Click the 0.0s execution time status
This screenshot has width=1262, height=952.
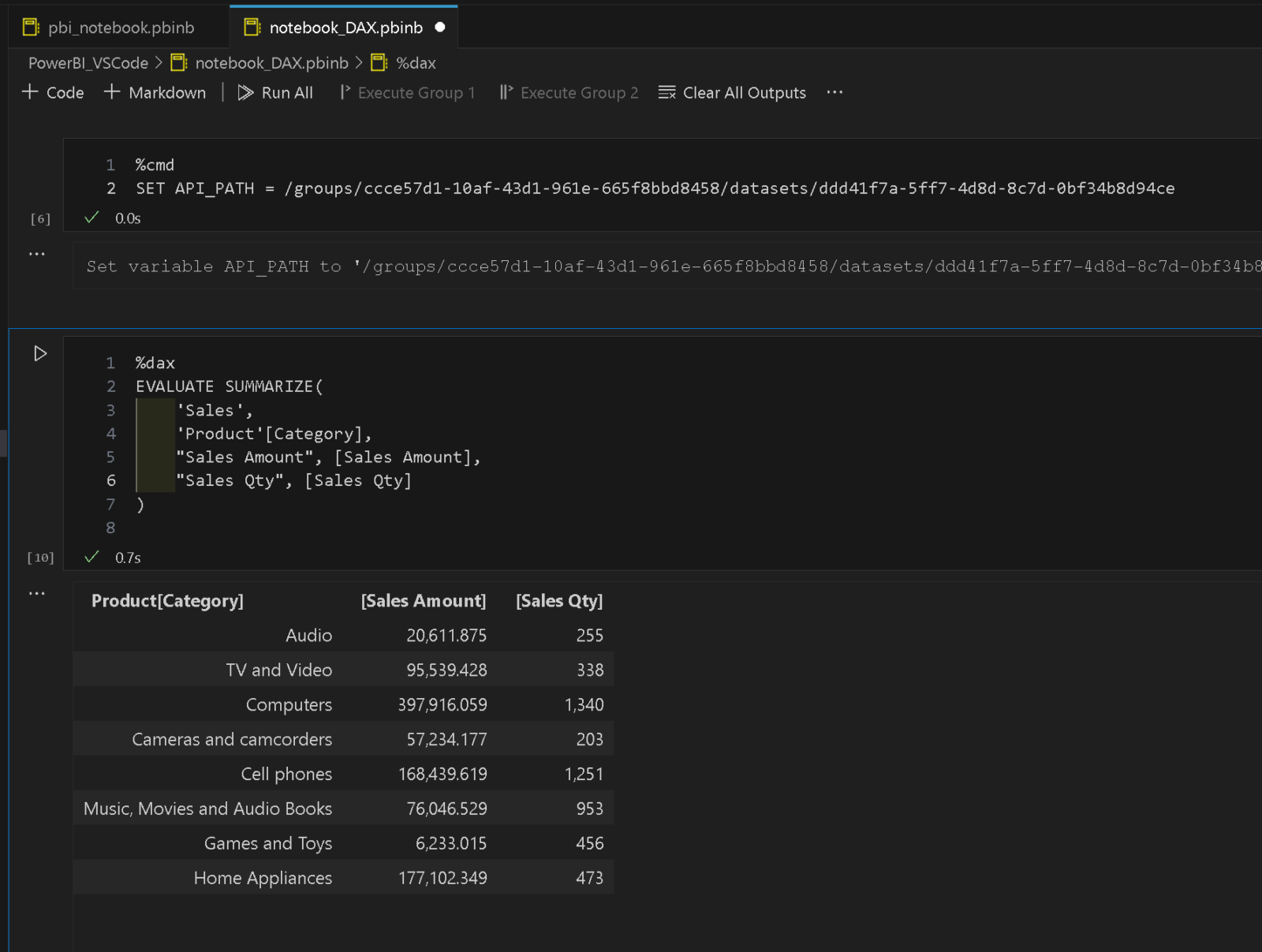coord(128,218)
